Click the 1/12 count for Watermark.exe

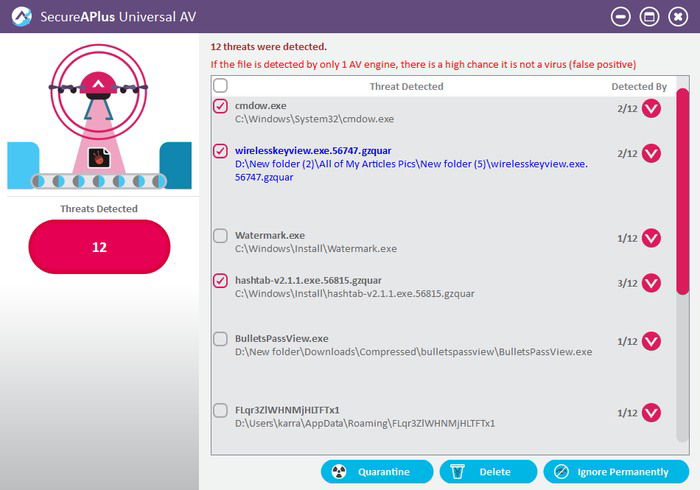(x=627, y=238)
